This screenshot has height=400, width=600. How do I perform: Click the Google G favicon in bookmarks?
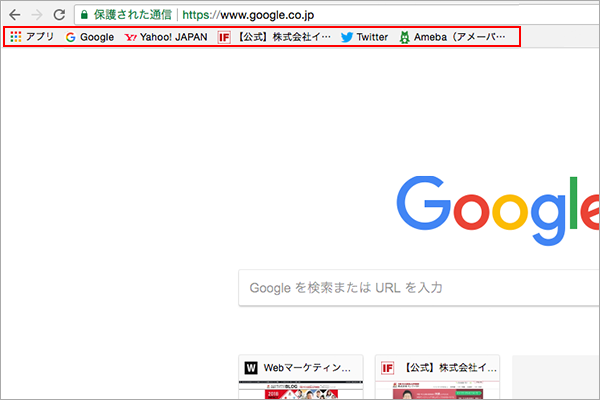tap(70, 37)
